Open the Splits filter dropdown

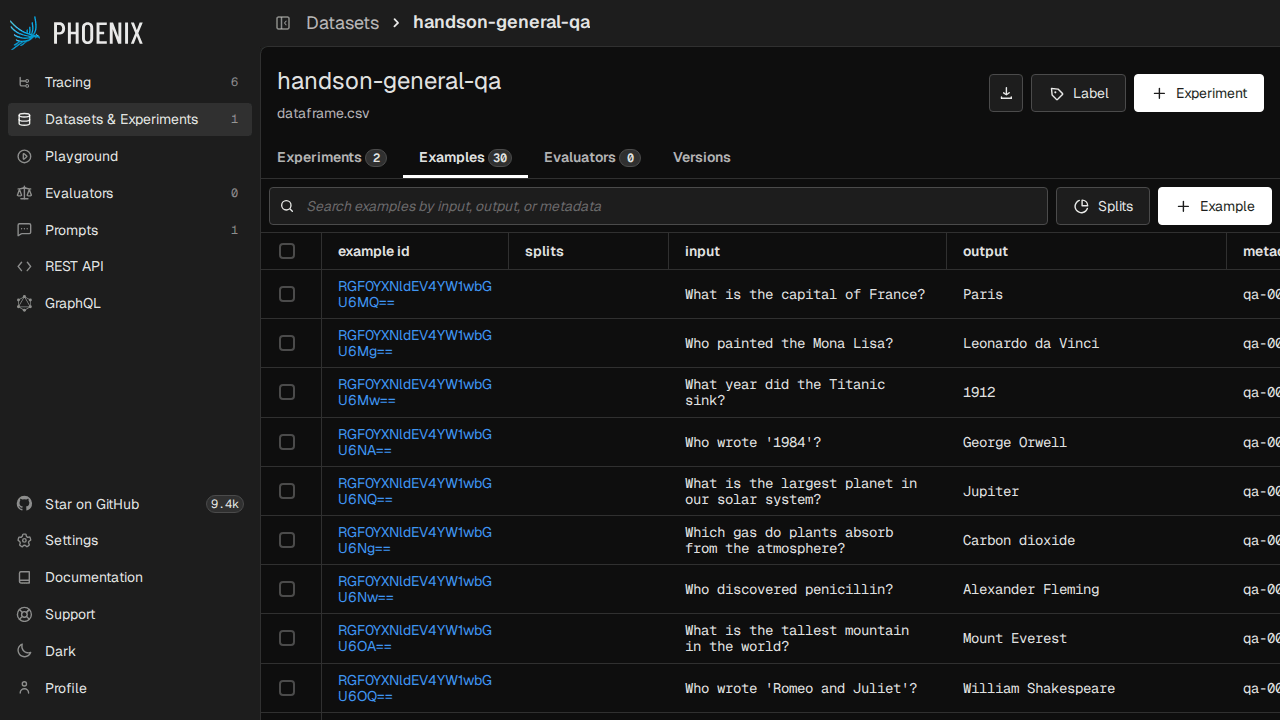point(1102,206)
